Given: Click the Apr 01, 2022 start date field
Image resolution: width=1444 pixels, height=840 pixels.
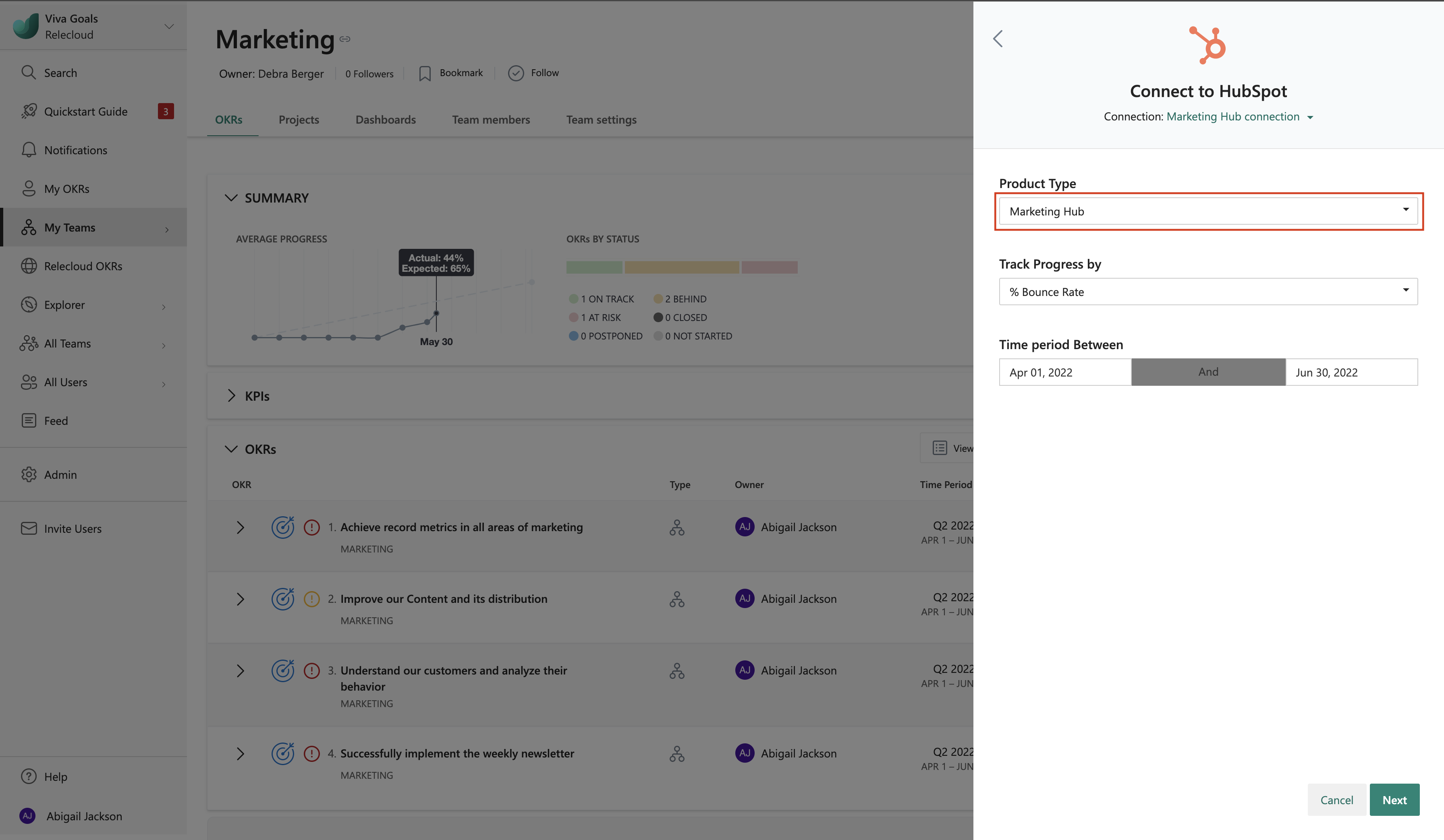Looking at the screenshot, I should (x=1064, y=372).
